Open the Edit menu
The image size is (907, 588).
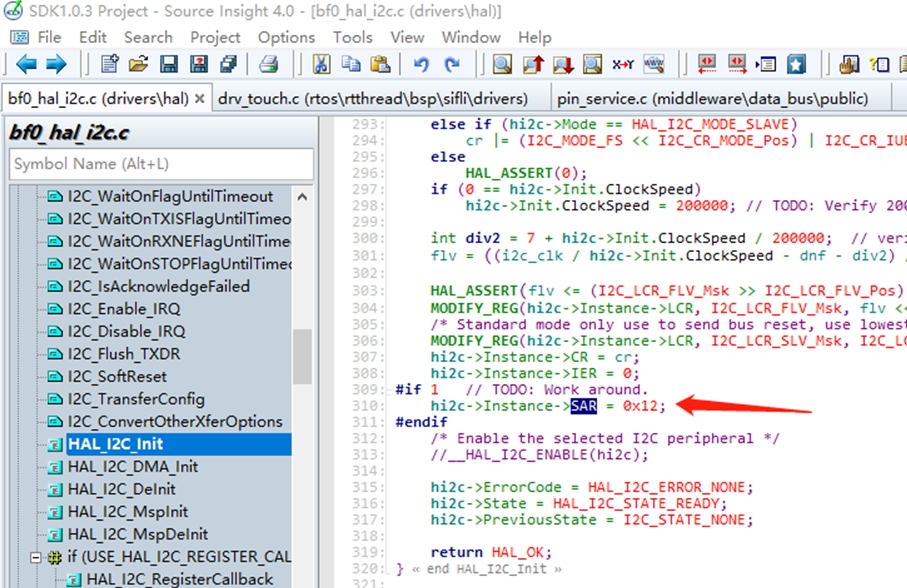point(93,37)
